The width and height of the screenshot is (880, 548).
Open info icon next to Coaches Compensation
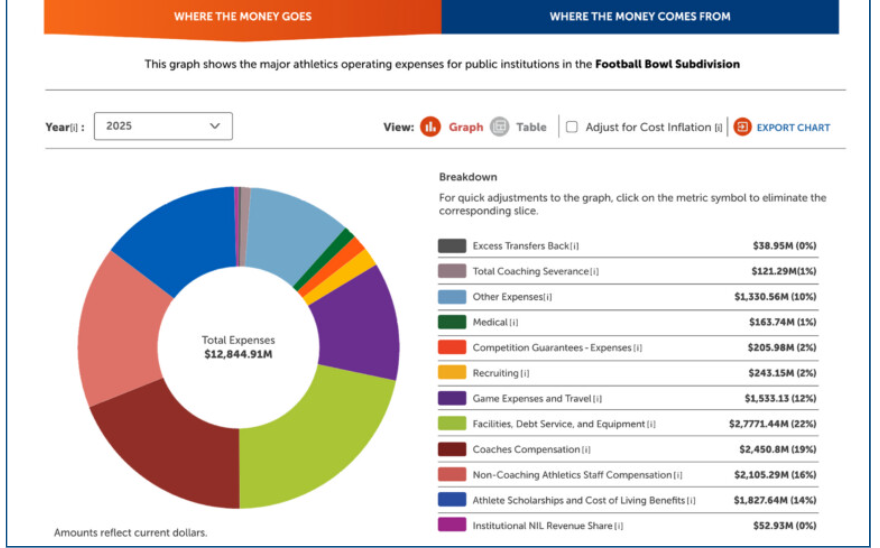pyautogui.click(x=586, y=450)
